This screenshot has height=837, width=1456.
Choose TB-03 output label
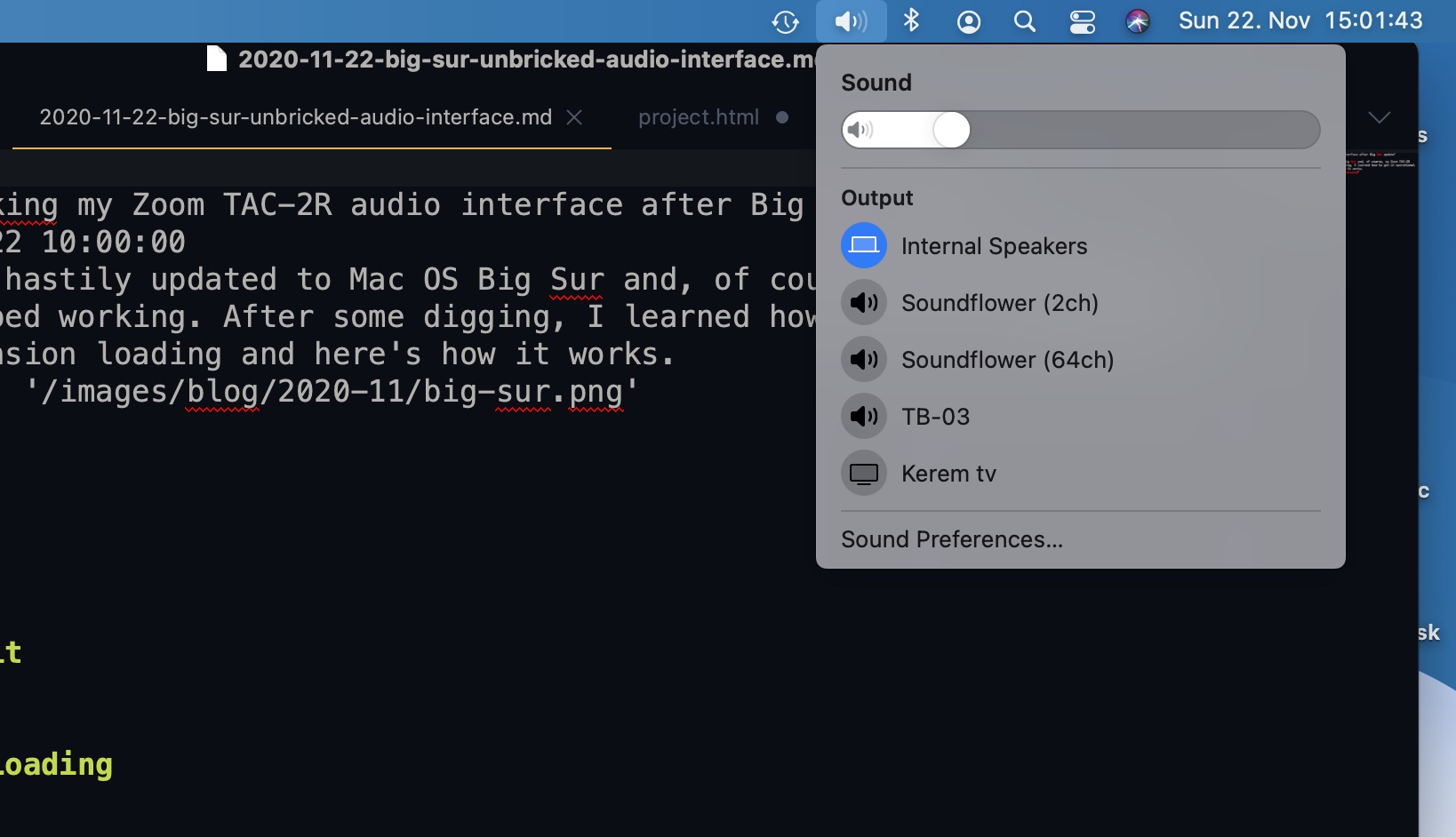pyautogui.click(x=935, y=417)
